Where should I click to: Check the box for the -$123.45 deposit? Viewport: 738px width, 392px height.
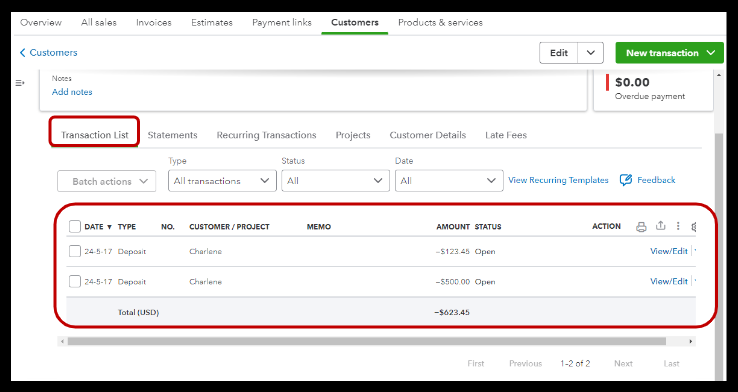pos(74,251)
